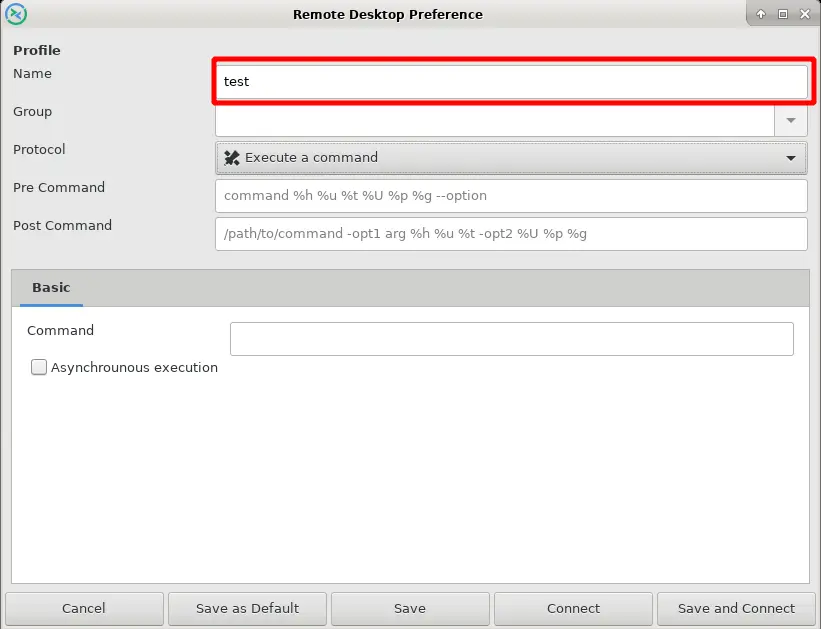
Task: Focus the Name field containing test
Action: pos(510,82)
